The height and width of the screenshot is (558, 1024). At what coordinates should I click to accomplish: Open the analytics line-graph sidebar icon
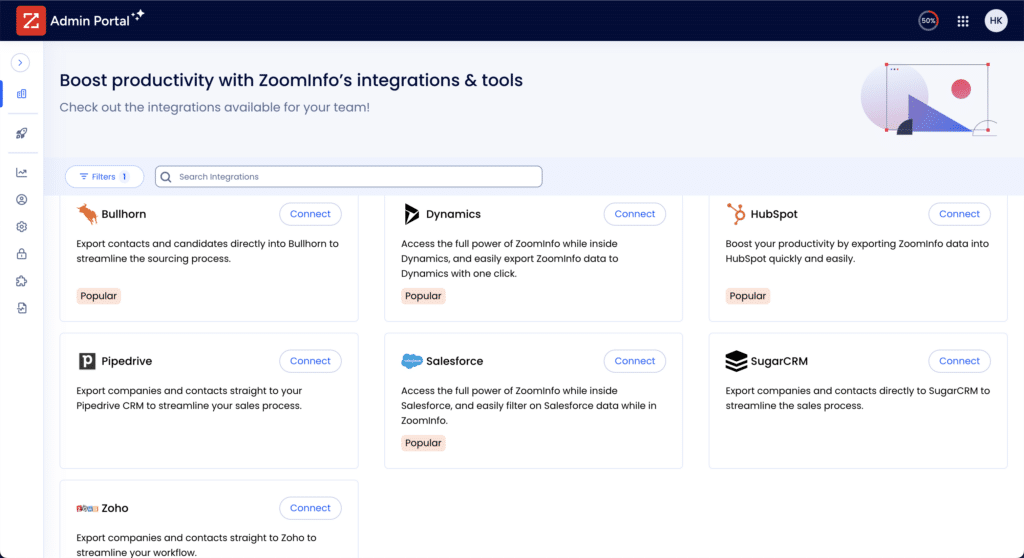pos(22,172)
